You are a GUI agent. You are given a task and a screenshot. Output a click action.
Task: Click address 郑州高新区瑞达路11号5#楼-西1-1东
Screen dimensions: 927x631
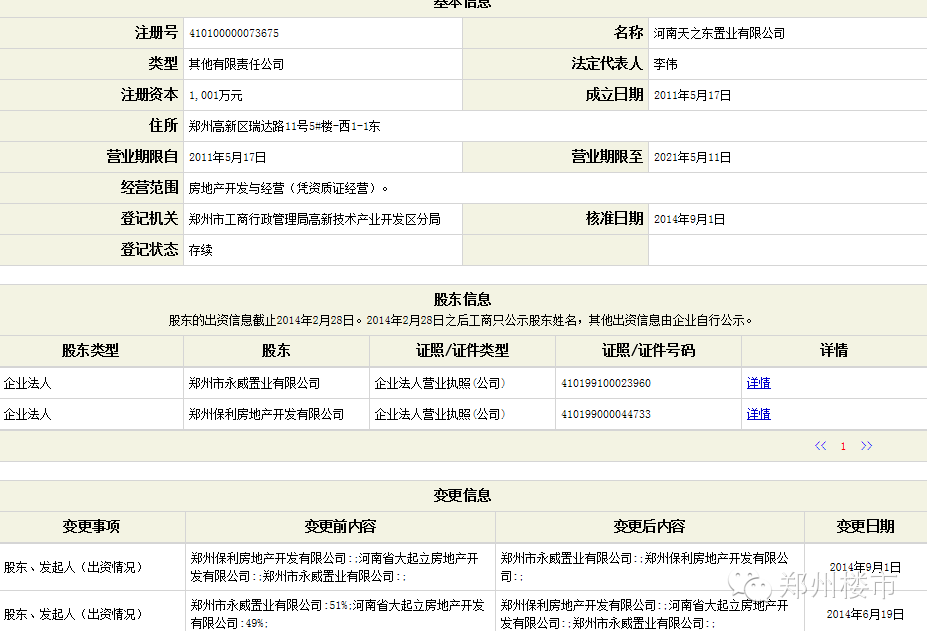(x=284, y=126)
